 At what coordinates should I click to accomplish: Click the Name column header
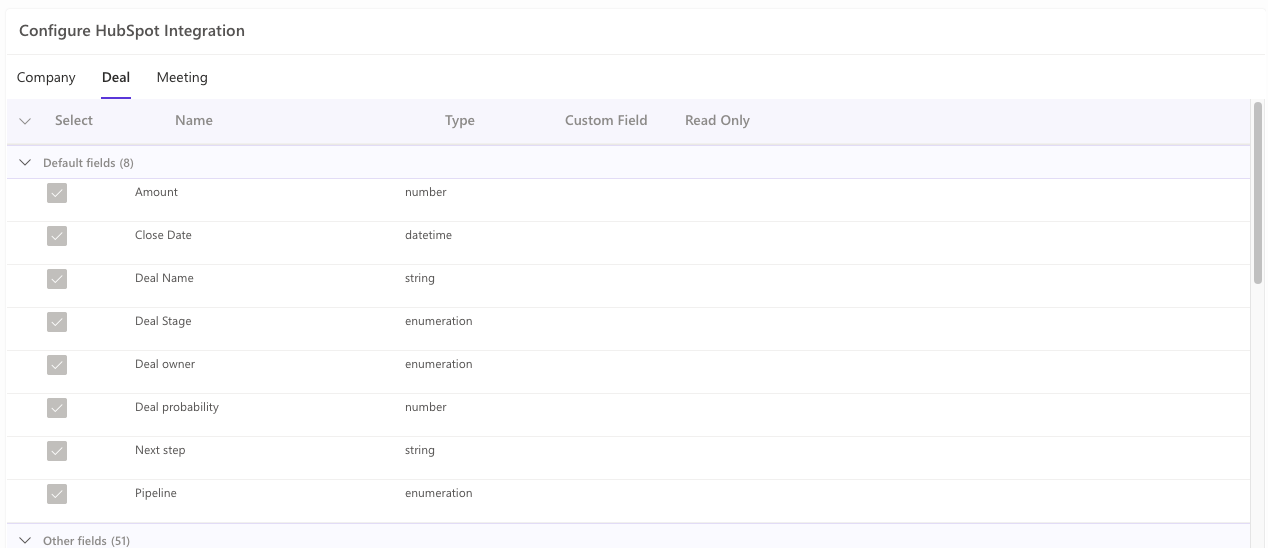194,120
